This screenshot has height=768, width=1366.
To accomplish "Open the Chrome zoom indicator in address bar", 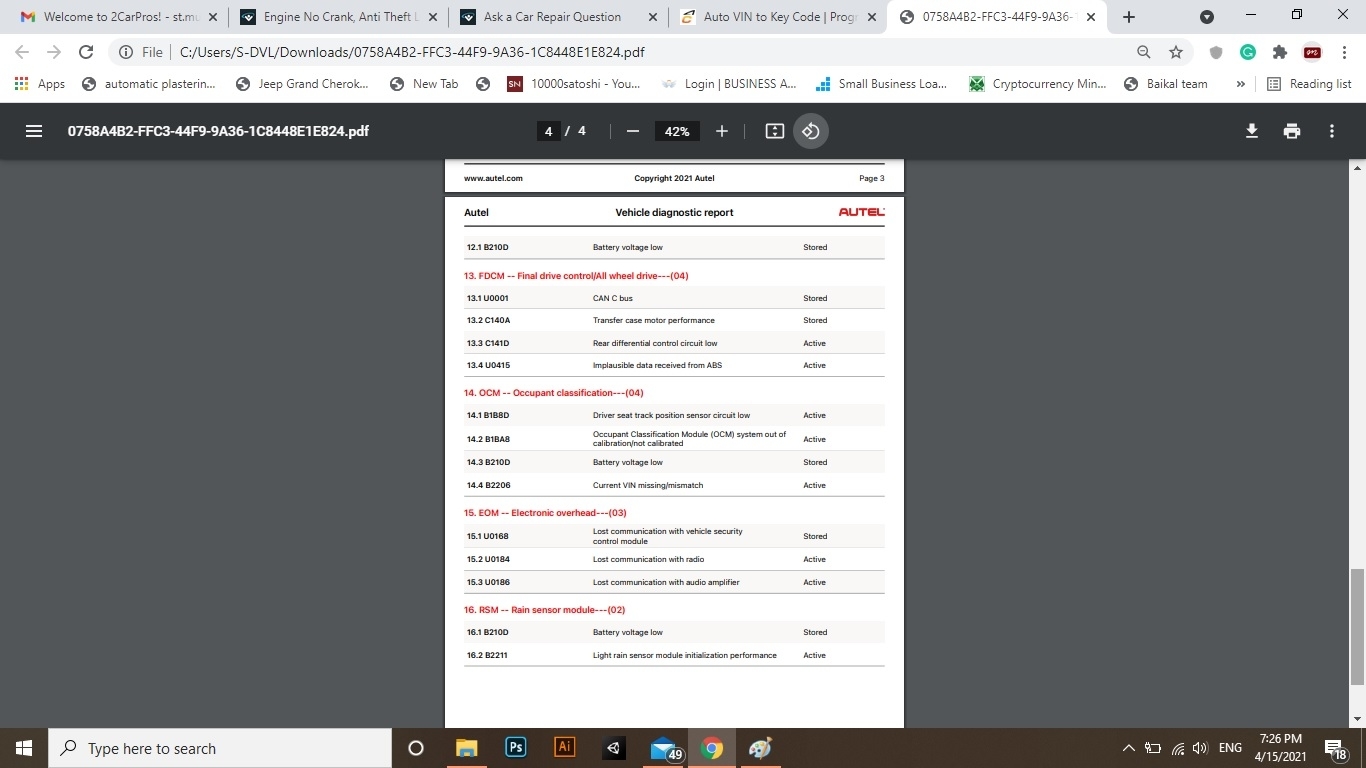I will click(x=1144, y=52).
